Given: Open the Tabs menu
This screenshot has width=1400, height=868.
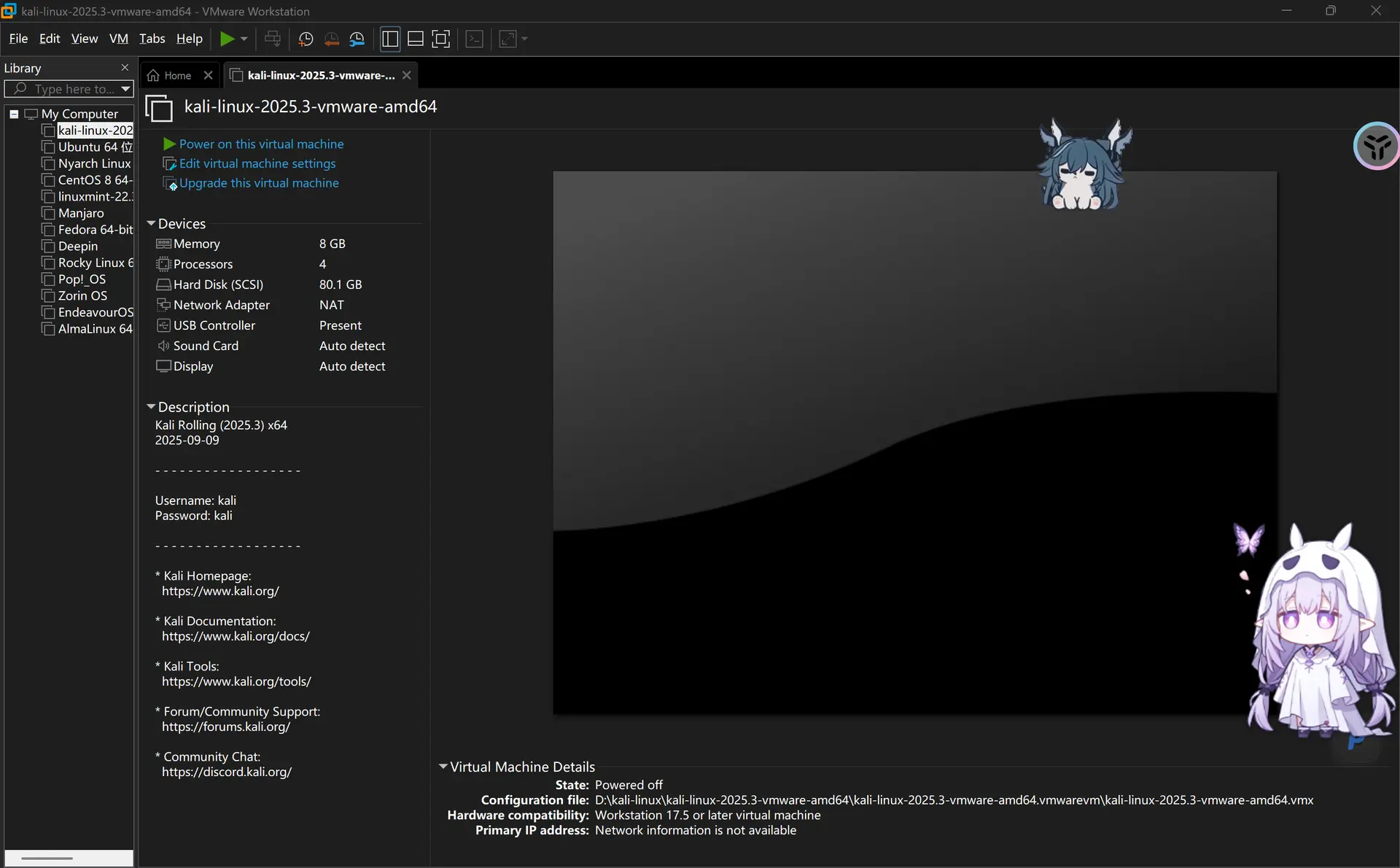Looking at the screenshot, I should [x=152, y=39].
